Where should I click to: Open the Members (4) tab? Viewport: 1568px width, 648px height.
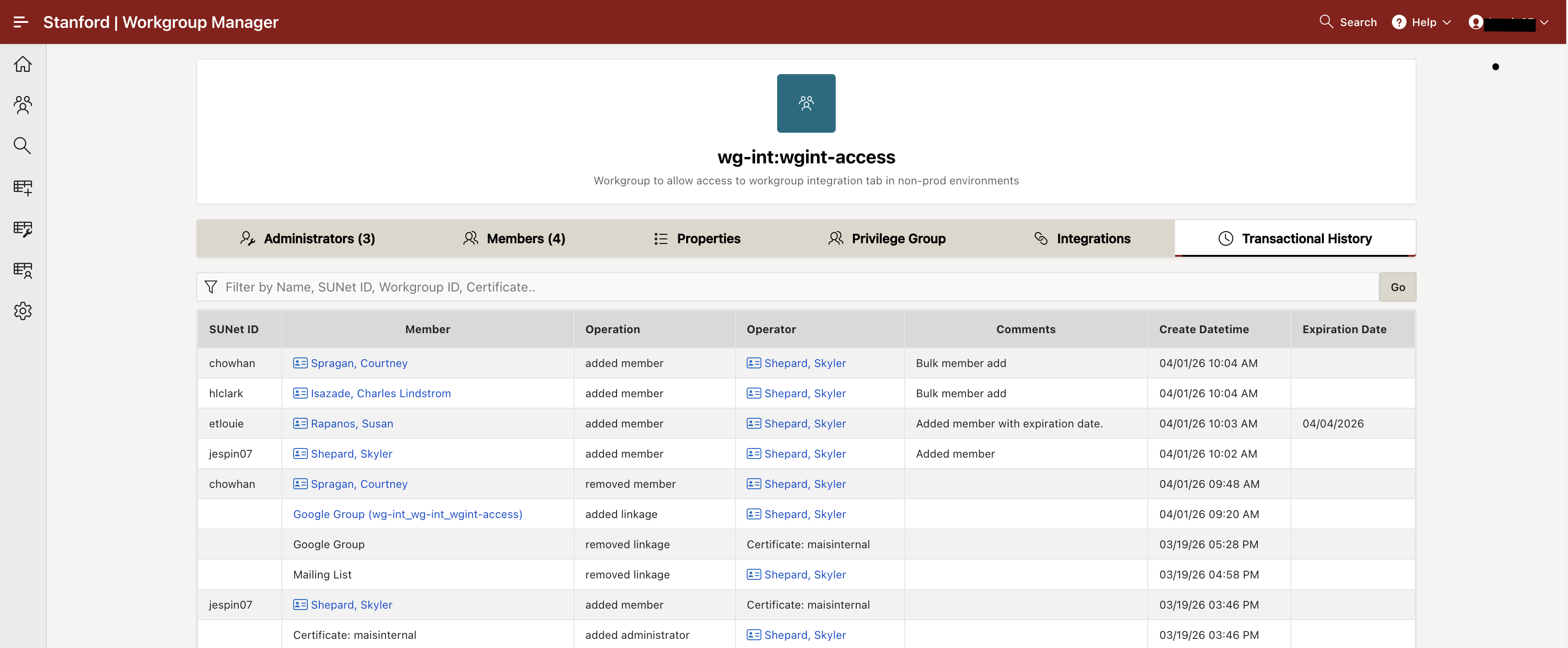[x=514, y=239]
